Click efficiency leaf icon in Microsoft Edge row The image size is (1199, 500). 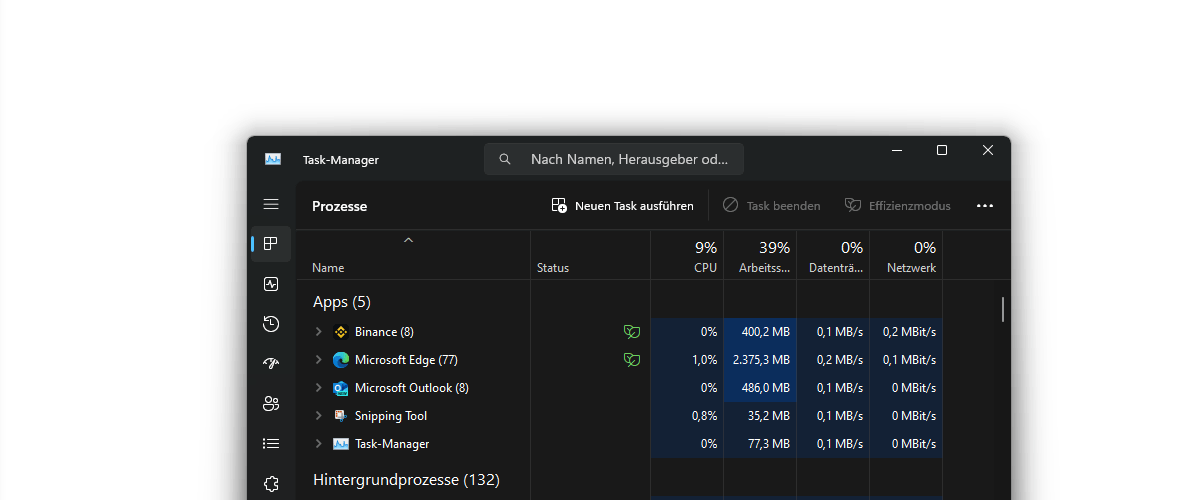pyautogui.click(x=632, y=360)
